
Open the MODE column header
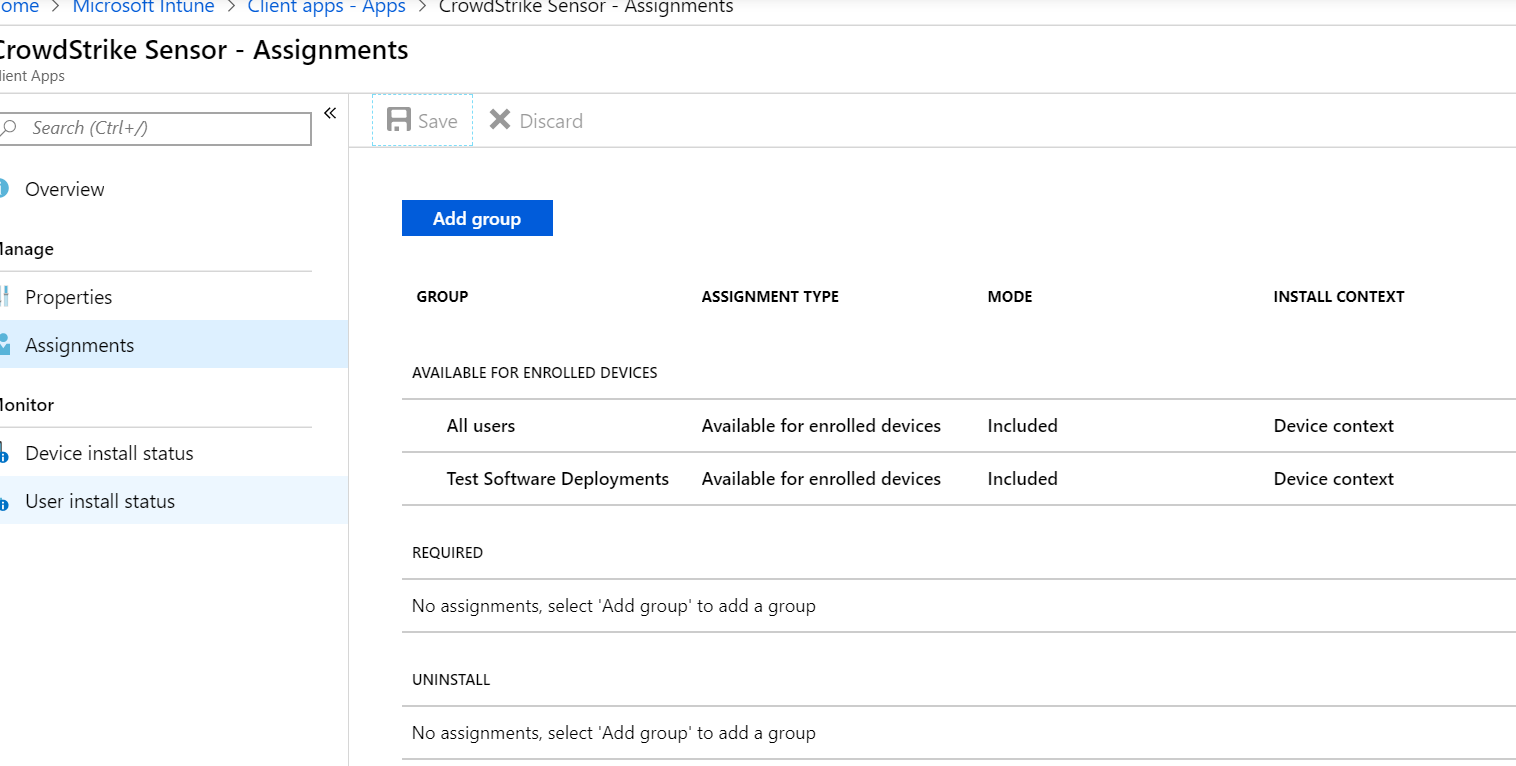(x=1009, y=296)
